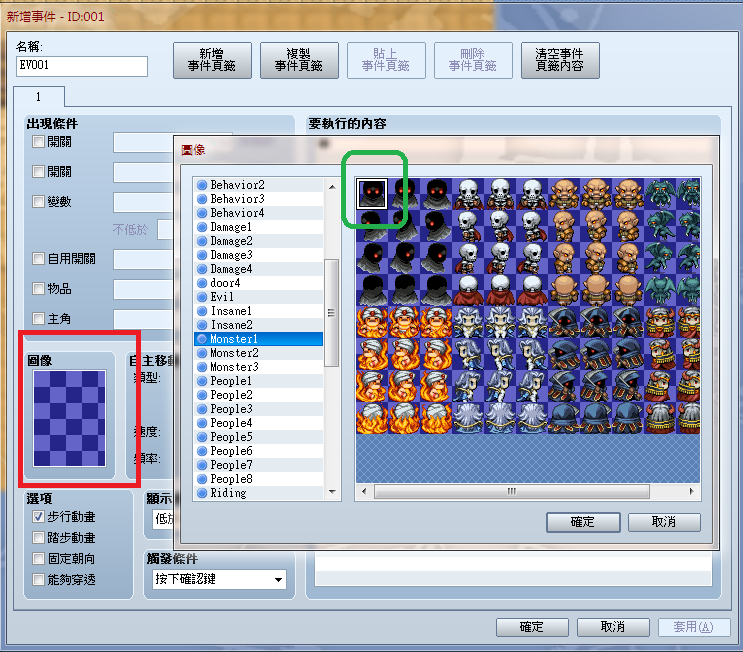Screen dimensions: 743x652
Task: Enable the 物品 condition checkbox
Action: (38, 289)
